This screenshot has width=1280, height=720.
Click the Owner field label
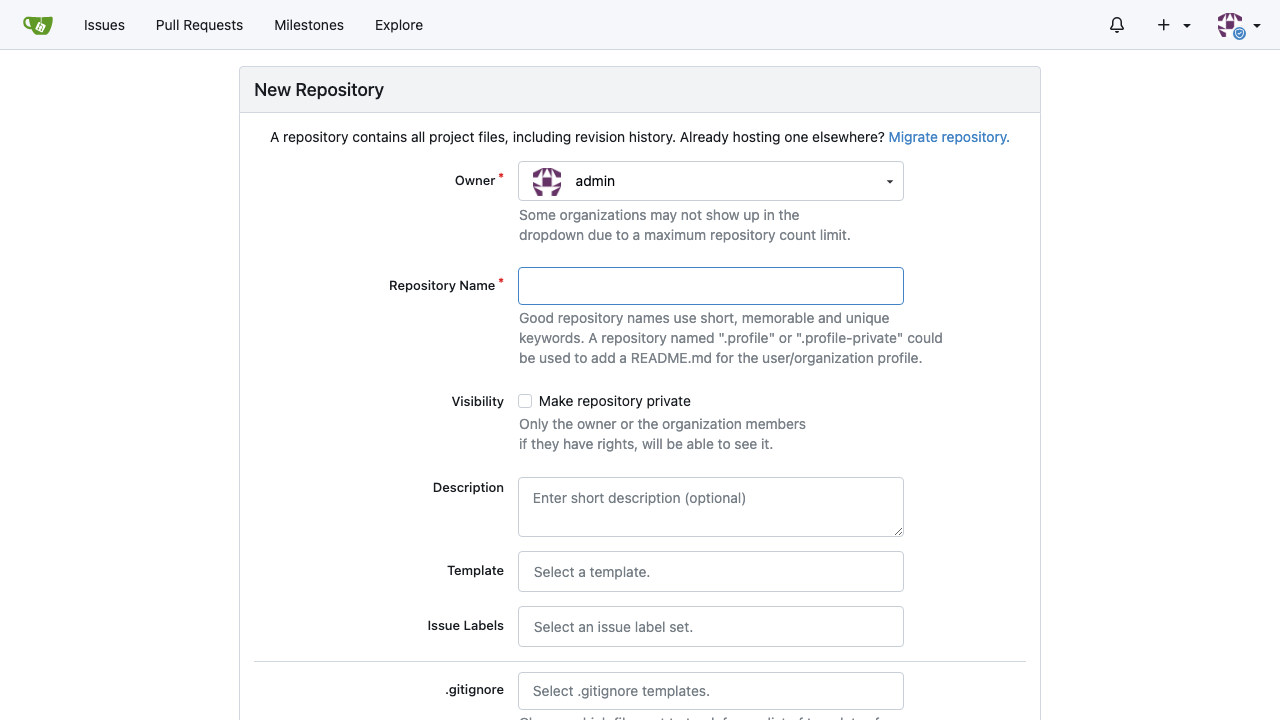[475, 181]
